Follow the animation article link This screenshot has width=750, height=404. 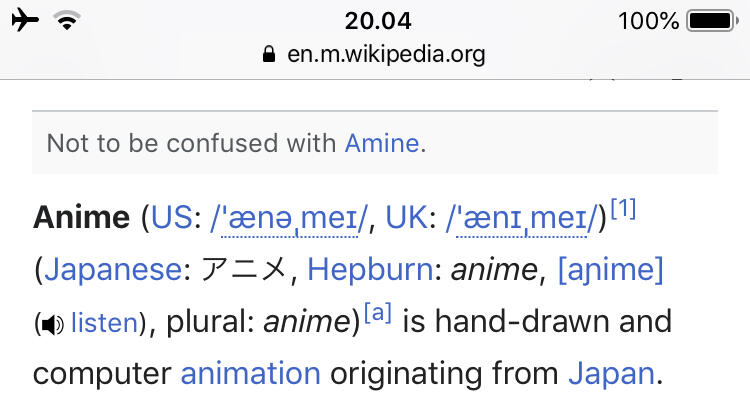[x=250, y=375]
